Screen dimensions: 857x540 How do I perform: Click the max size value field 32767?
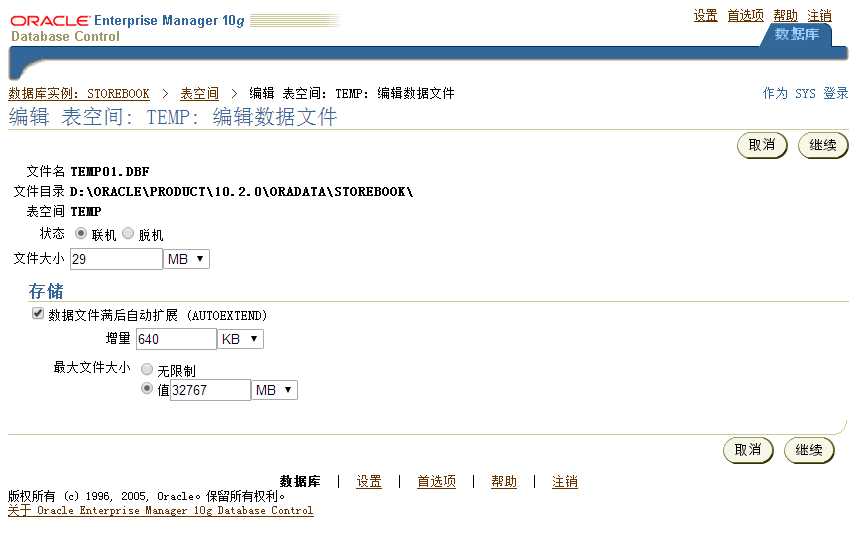coord(210,390)
